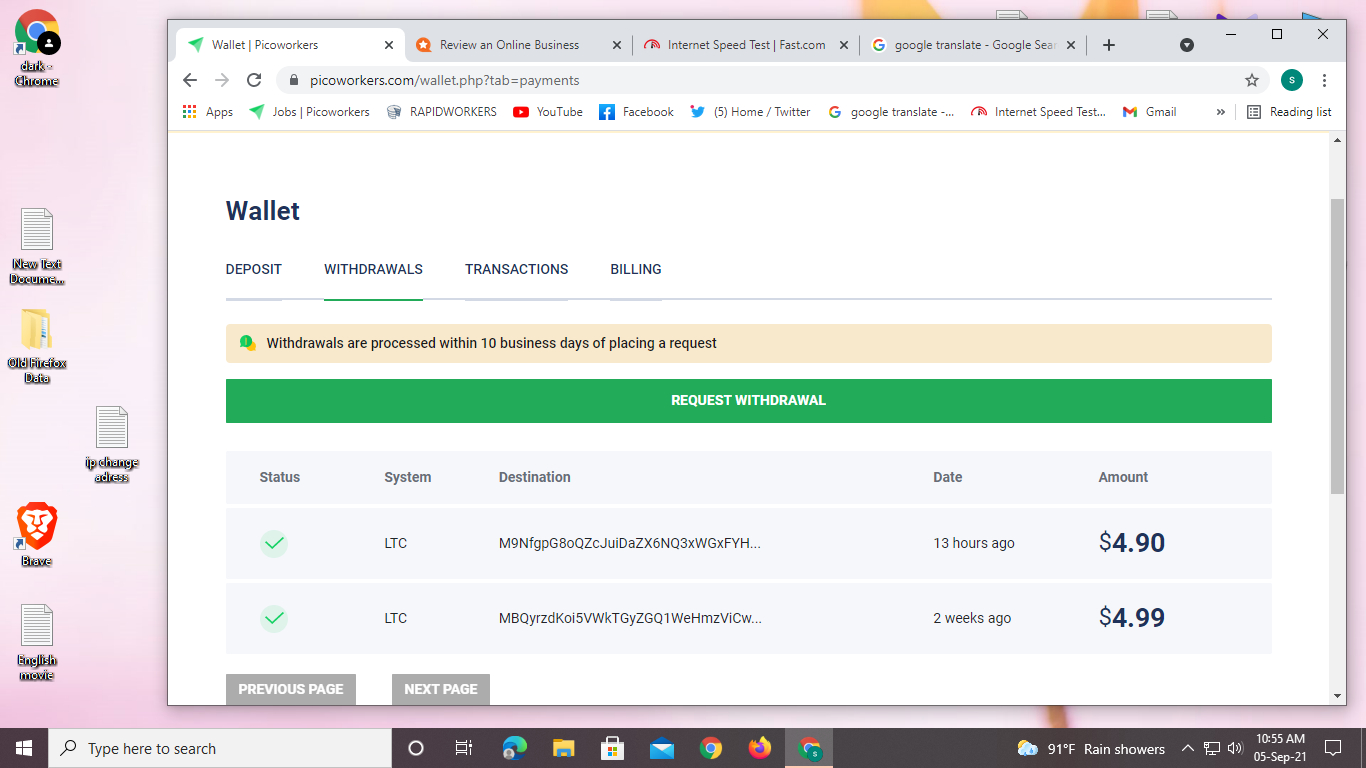
Task: Click the M9NfgpG8oQZc destination address
Action: pyautogui.click(x=630, y=543)
